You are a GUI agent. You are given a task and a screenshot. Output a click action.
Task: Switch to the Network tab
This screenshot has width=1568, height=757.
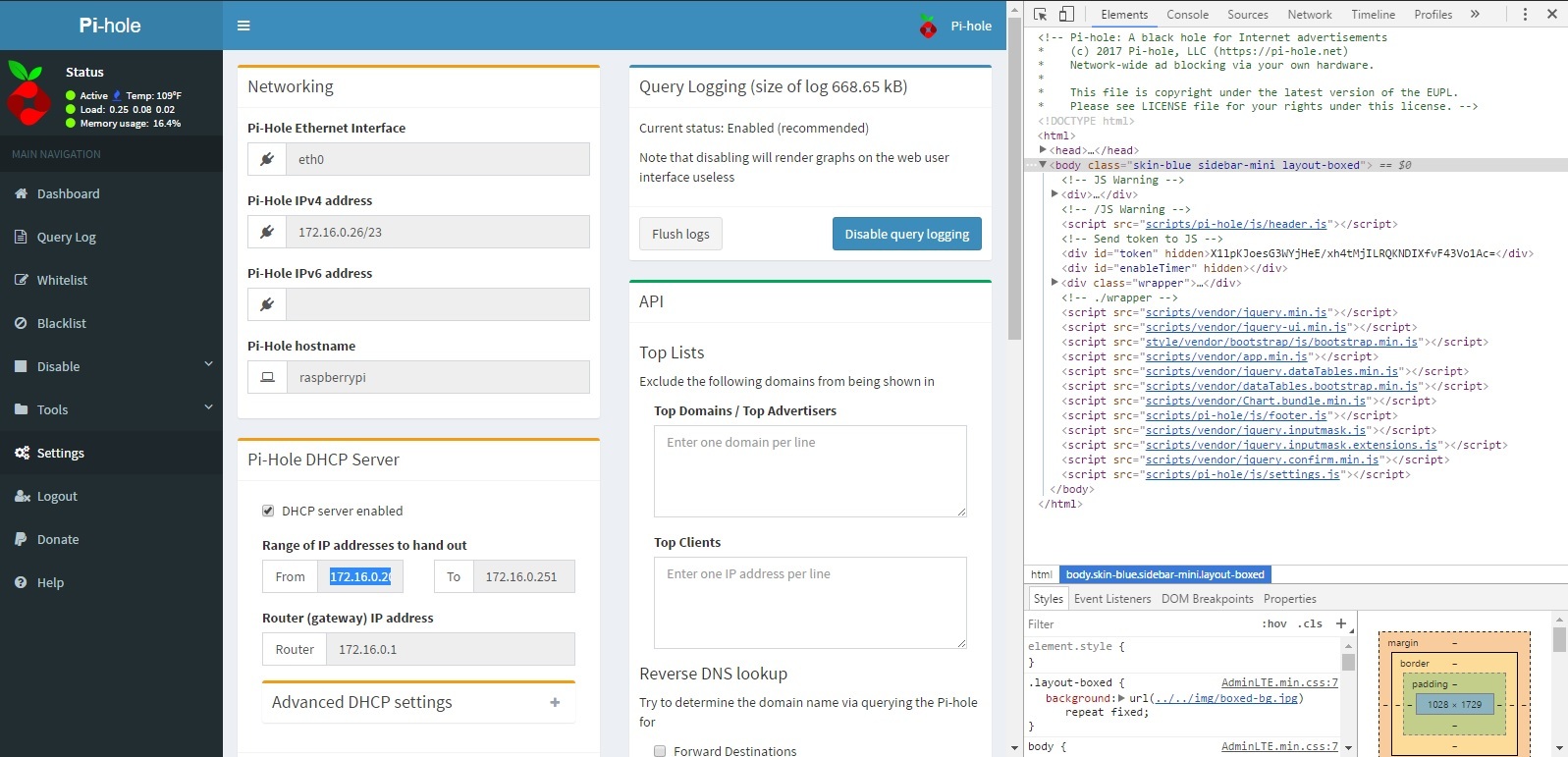pos(1310,15)
